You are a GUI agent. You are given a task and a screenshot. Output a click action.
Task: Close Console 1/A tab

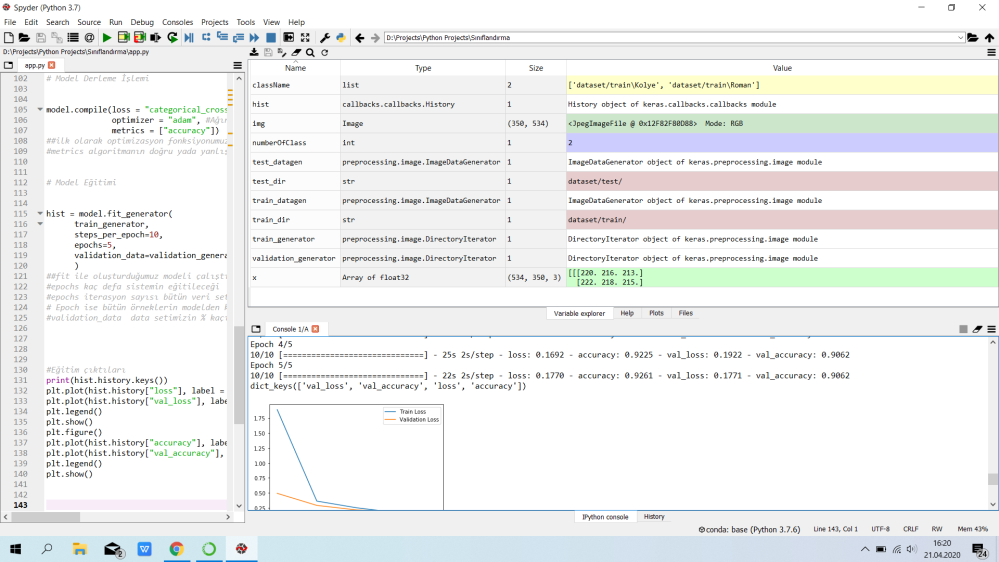pos(315,329)
